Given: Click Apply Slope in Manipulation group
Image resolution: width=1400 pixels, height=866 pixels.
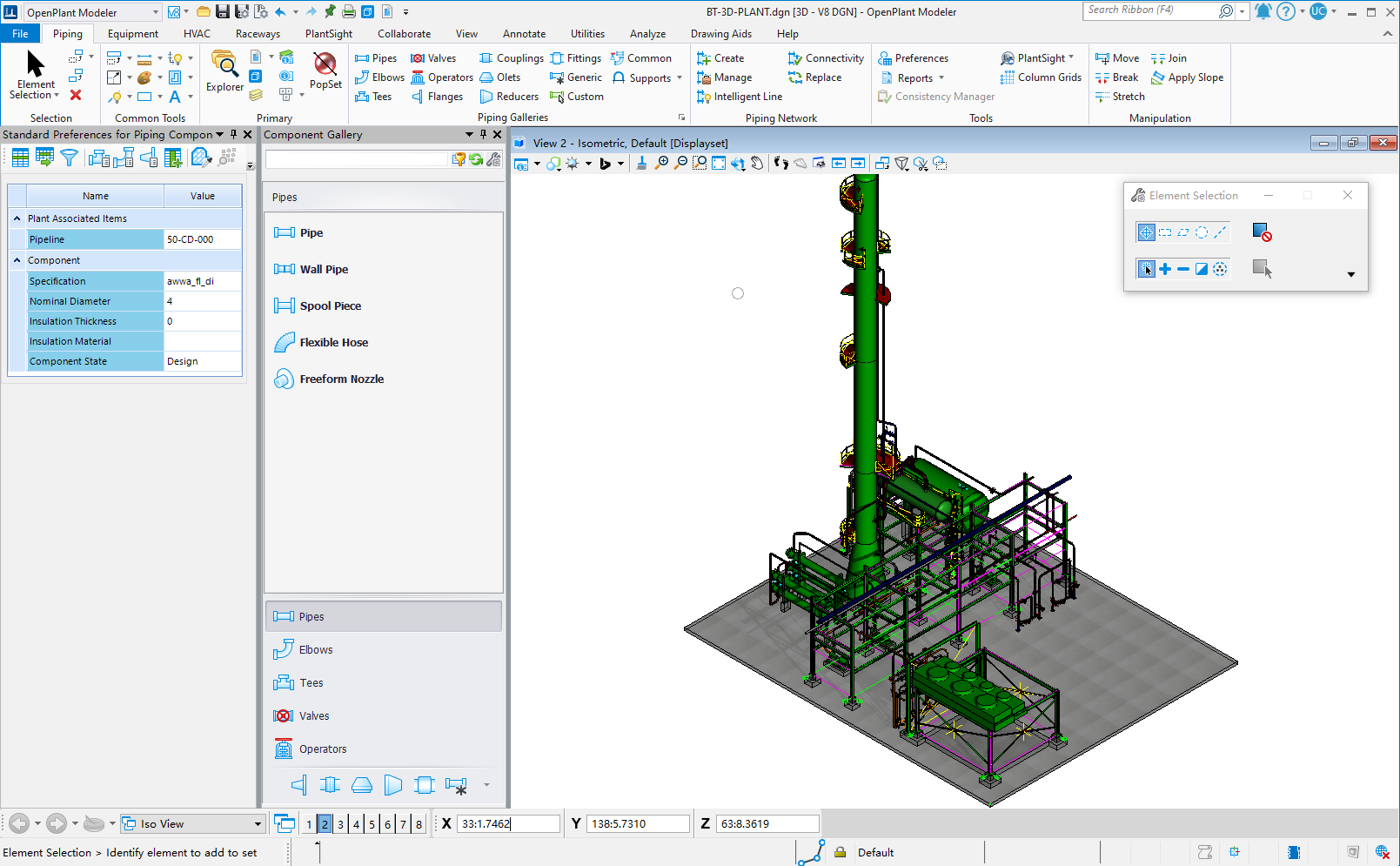Looking at the screenshot, I should 1187,77.
